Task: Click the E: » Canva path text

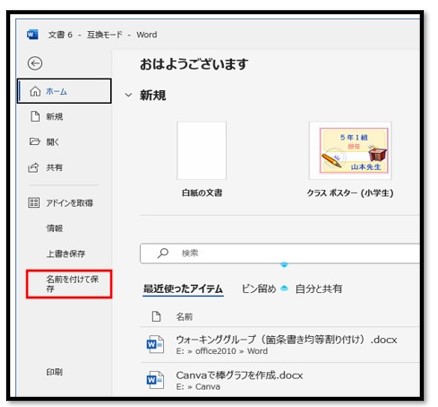Action: click(x=198, y=387)
